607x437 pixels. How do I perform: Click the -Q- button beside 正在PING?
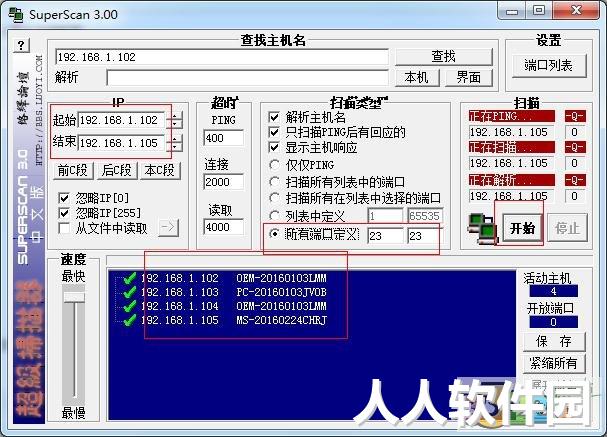tap(574, 116)
